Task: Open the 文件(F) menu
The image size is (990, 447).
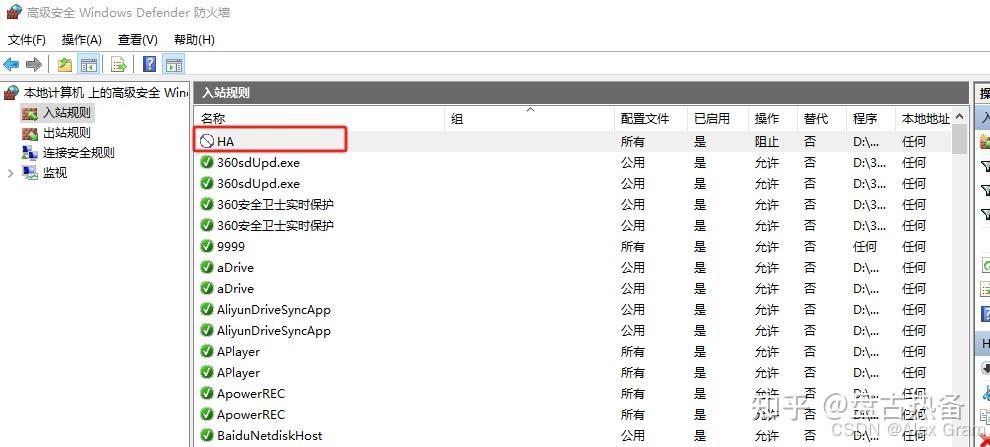Action: [x=27, y=40]
